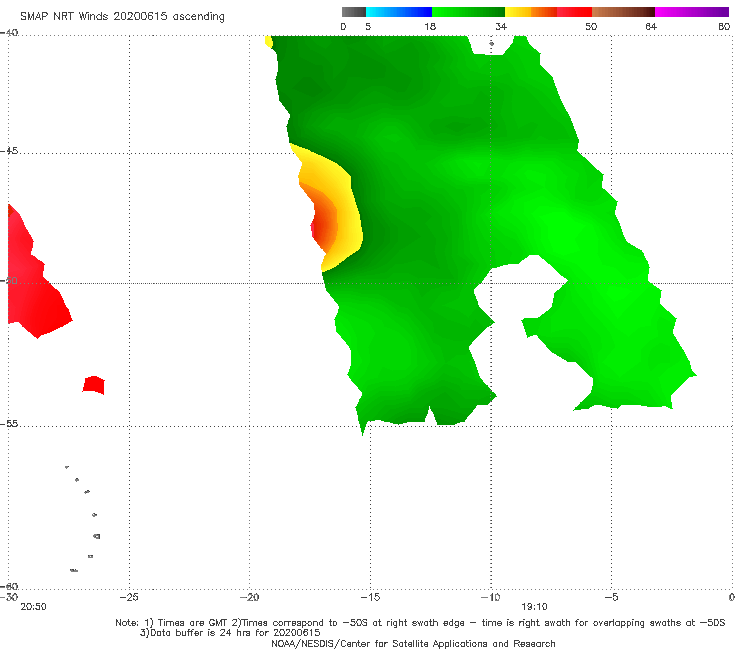The height and width of the screenshot is (650, 740).
Task: Click the small yellow patch at the swath's top-left corner
Action: coord(269,42)
